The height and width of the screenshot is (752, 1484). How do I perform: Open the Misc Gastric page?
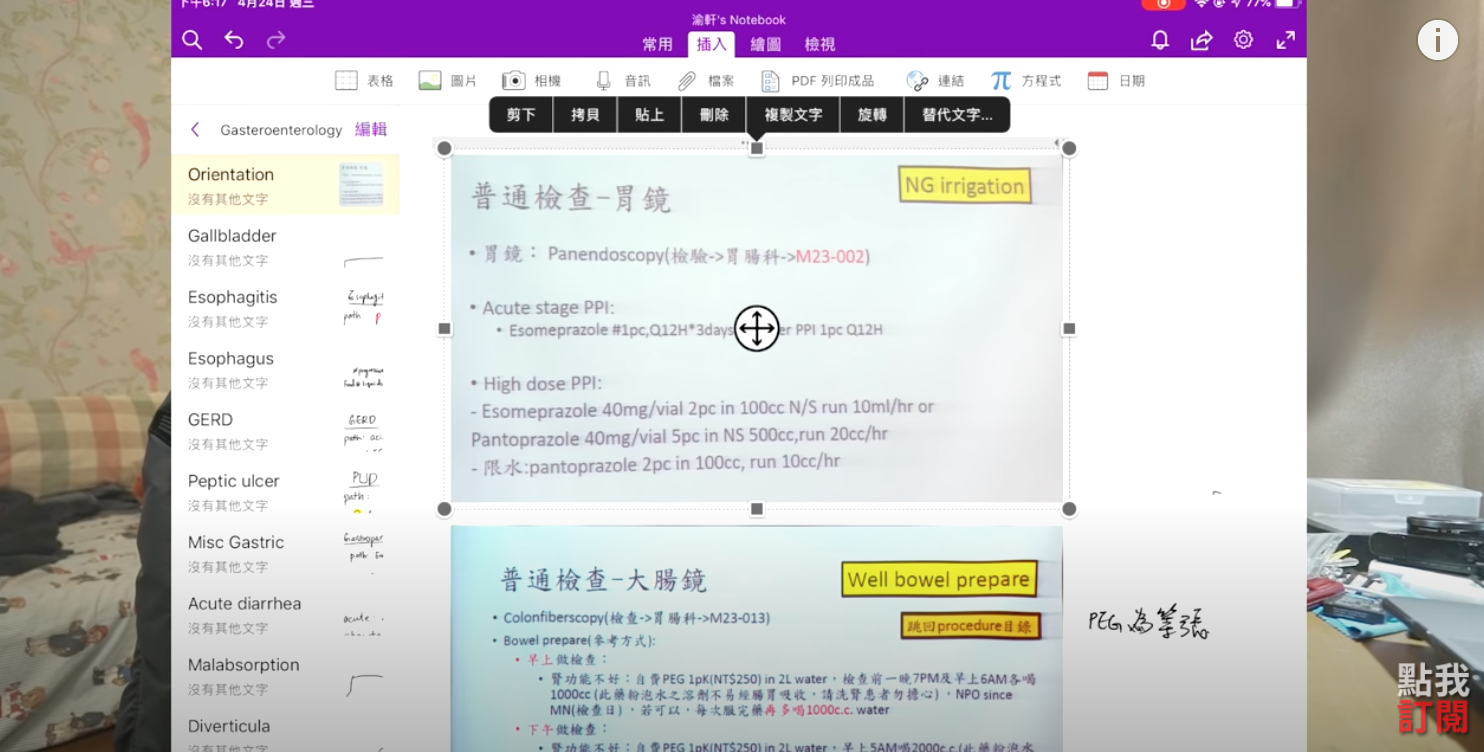(x=286, y=552)
